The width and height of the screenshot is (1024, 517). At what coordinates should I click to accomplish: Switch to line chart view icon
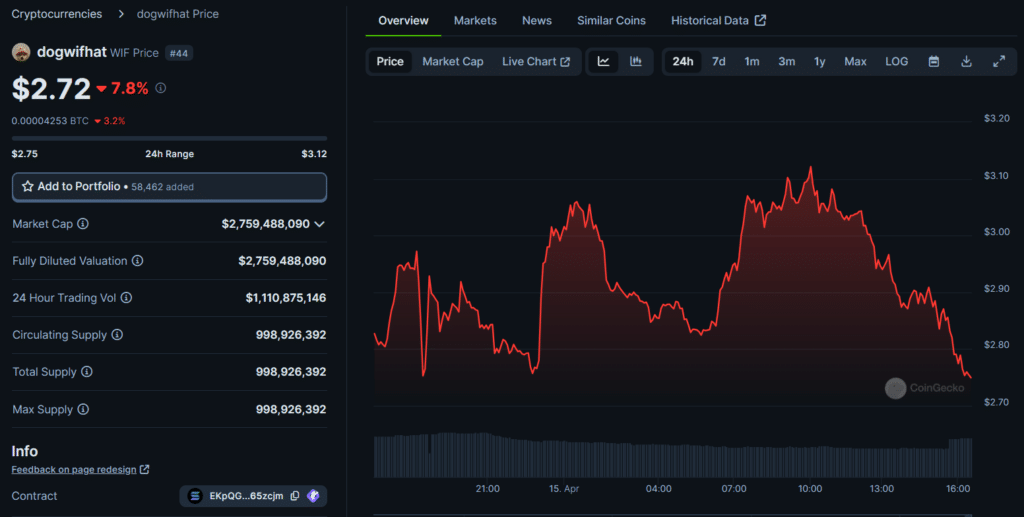click(604, 62)
